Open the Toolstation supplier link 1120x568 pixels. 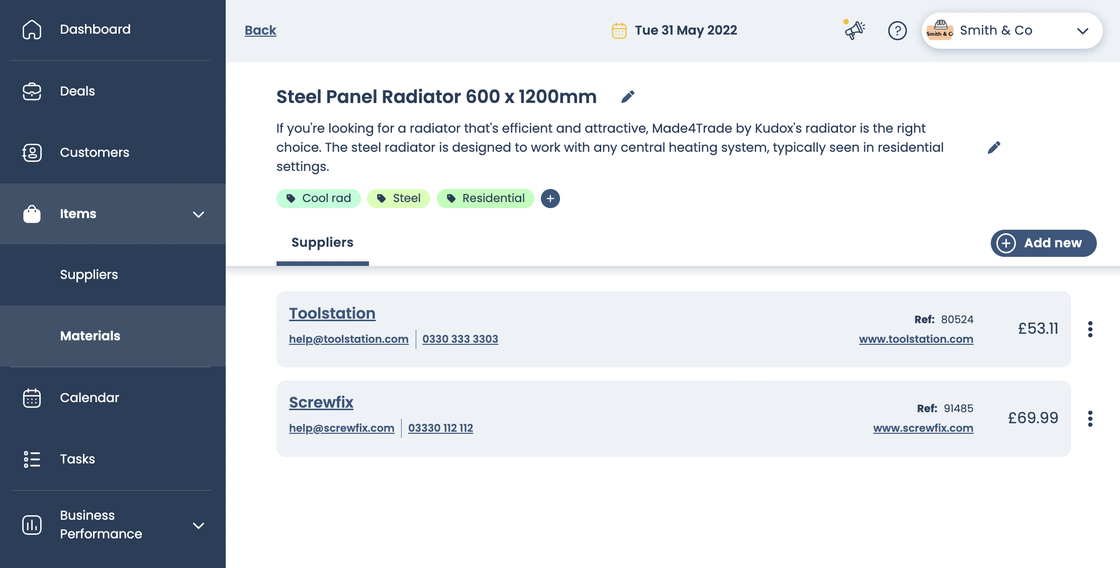click(332, 313)
